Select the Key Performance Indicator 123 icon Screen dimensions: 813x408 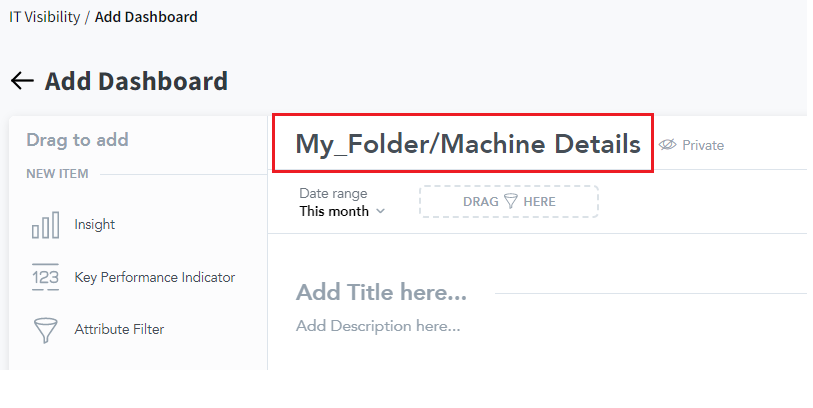45,277
